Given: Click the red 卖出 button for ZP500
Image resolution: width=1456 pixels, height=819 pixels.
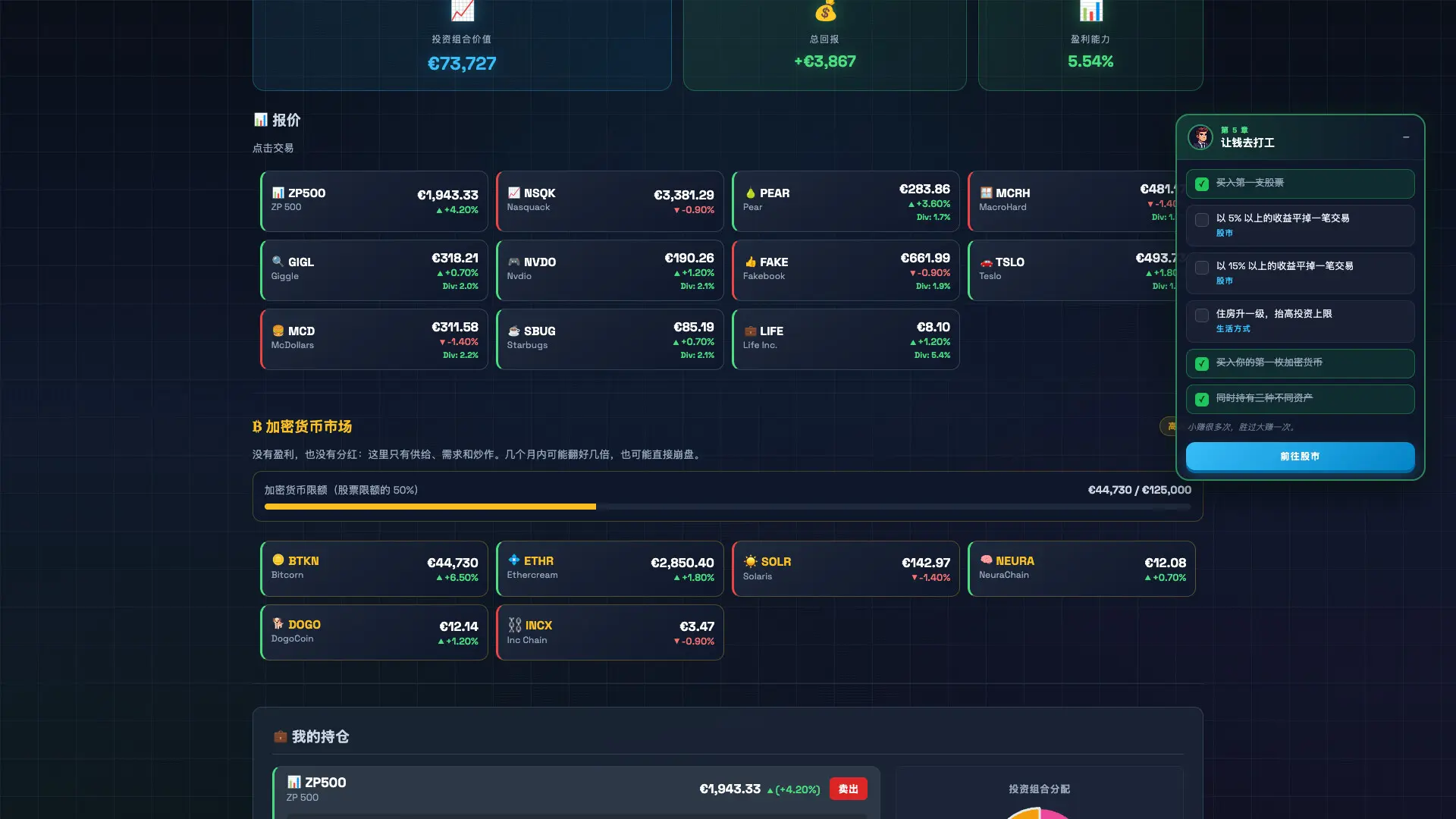Looking at the screenshot, I should click(x=848, y=789).
